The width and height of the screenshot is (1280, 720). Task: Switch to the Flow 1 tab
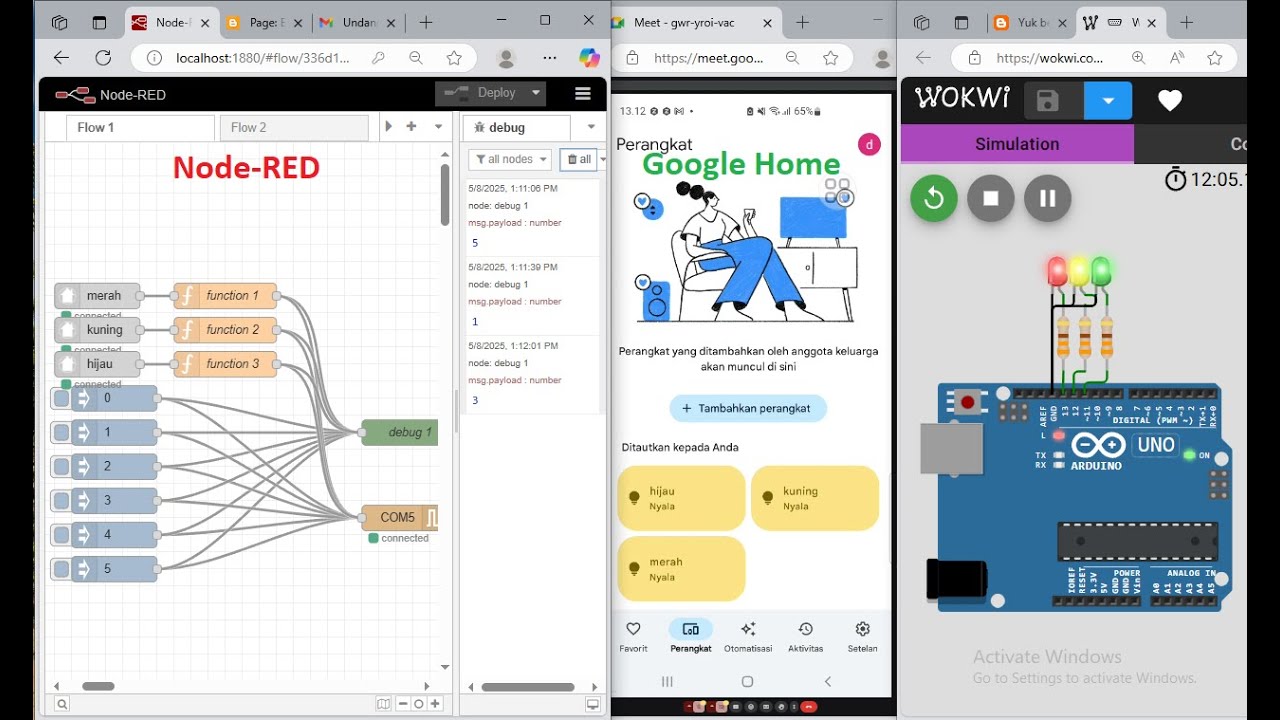click(x=140, y=127)
